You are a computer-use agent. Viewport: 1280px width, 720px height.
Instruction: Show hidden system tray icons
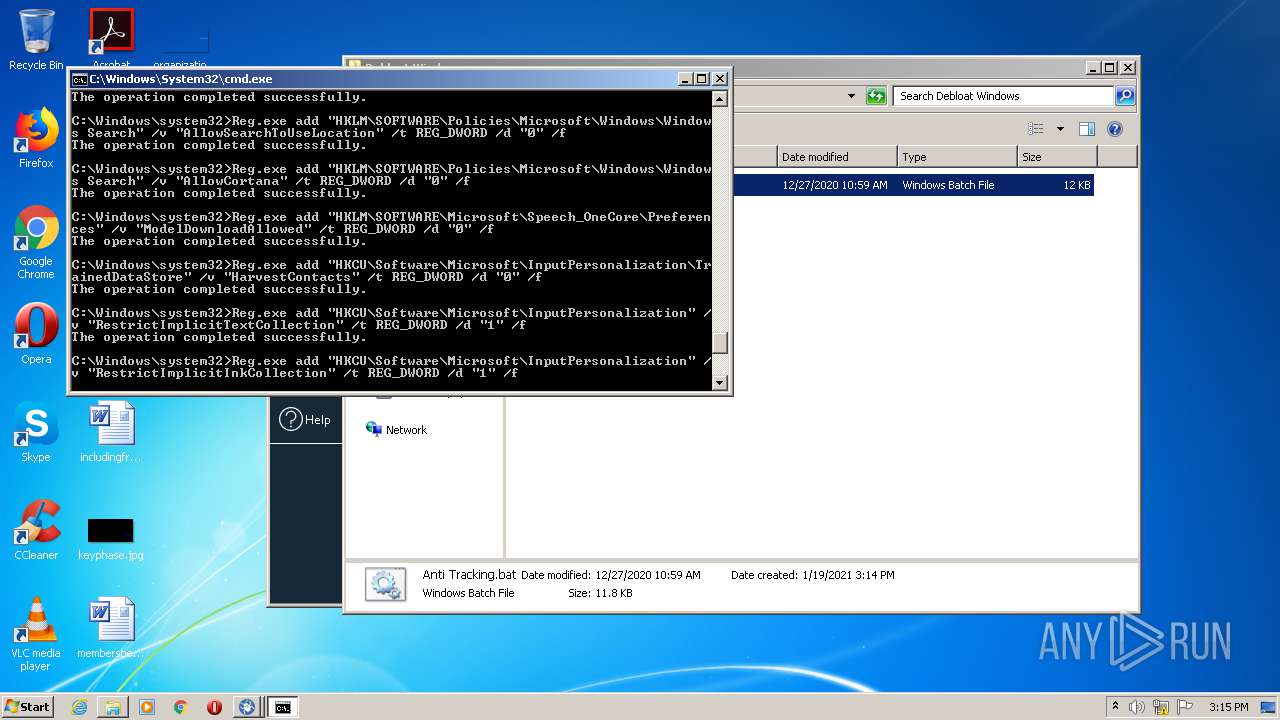tap(1116, 707)
